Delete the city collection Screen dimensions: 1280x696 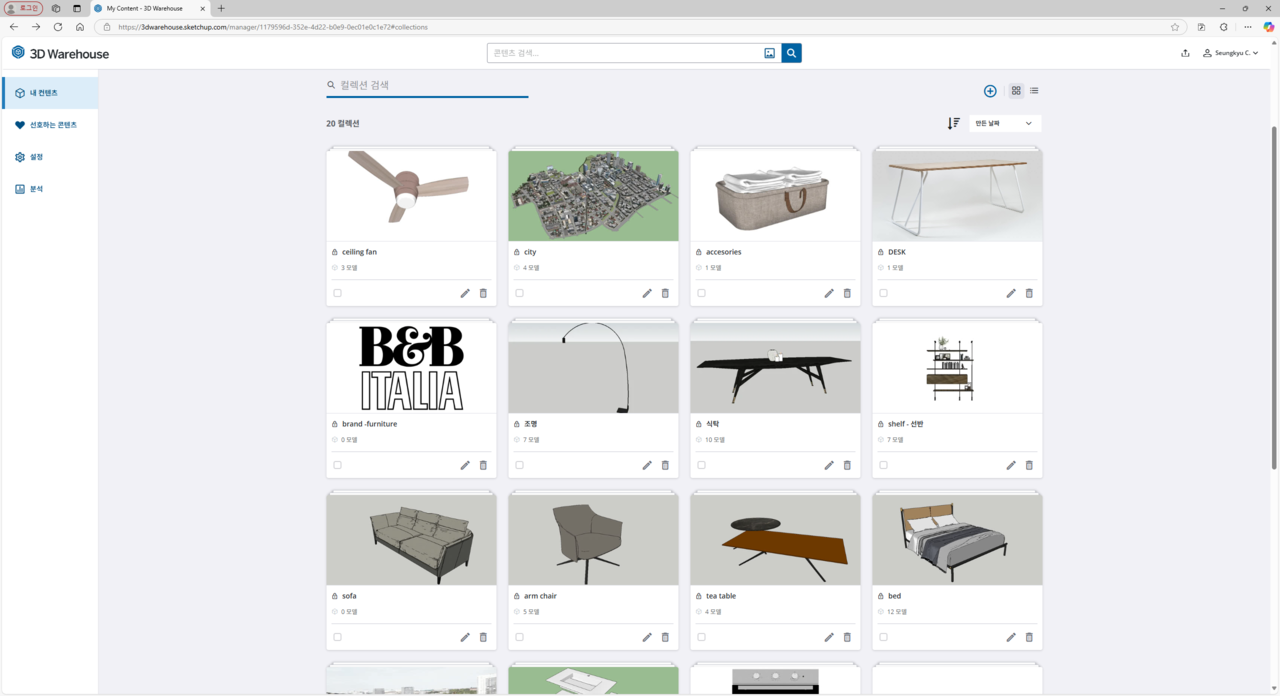click(665, 293)
